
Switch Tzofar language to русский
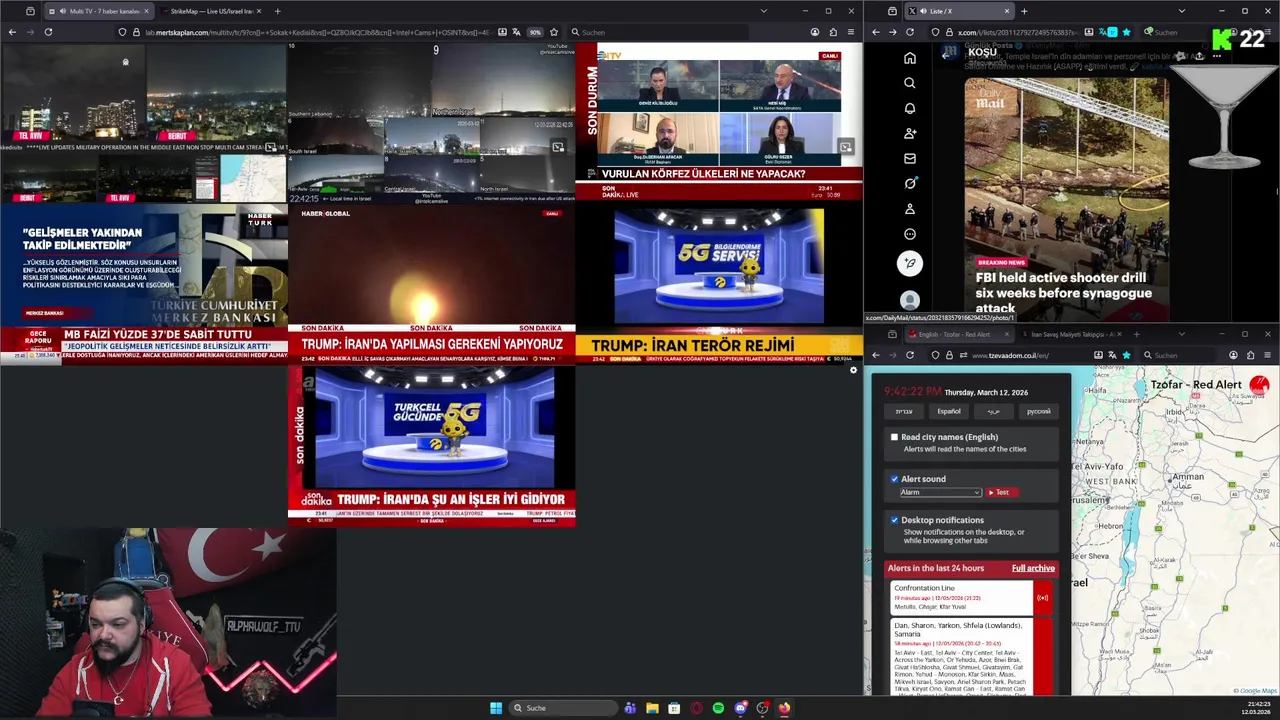(1039, 411)
